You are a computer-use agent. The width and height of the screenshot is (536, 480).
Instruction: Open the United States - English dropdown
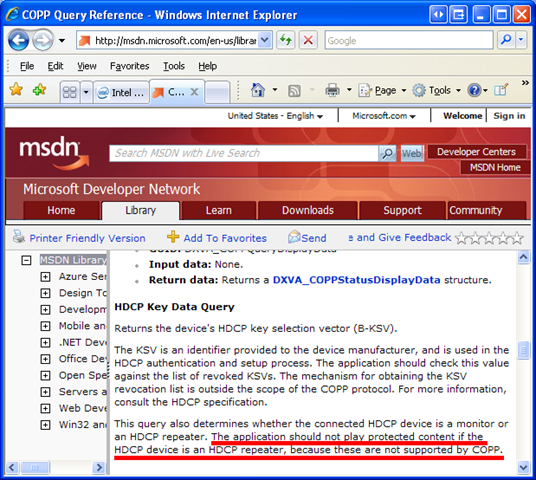click(x=275, y=116)
